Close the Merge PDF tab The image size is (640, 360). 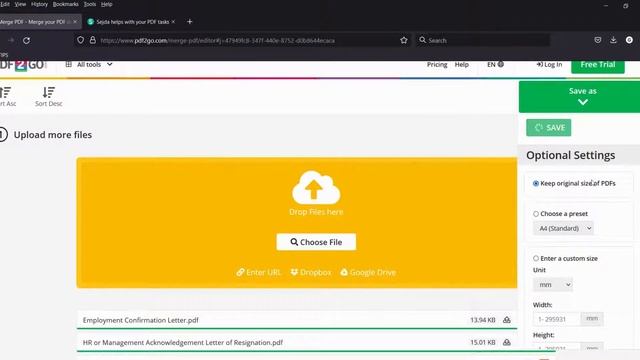click(75, 22)
